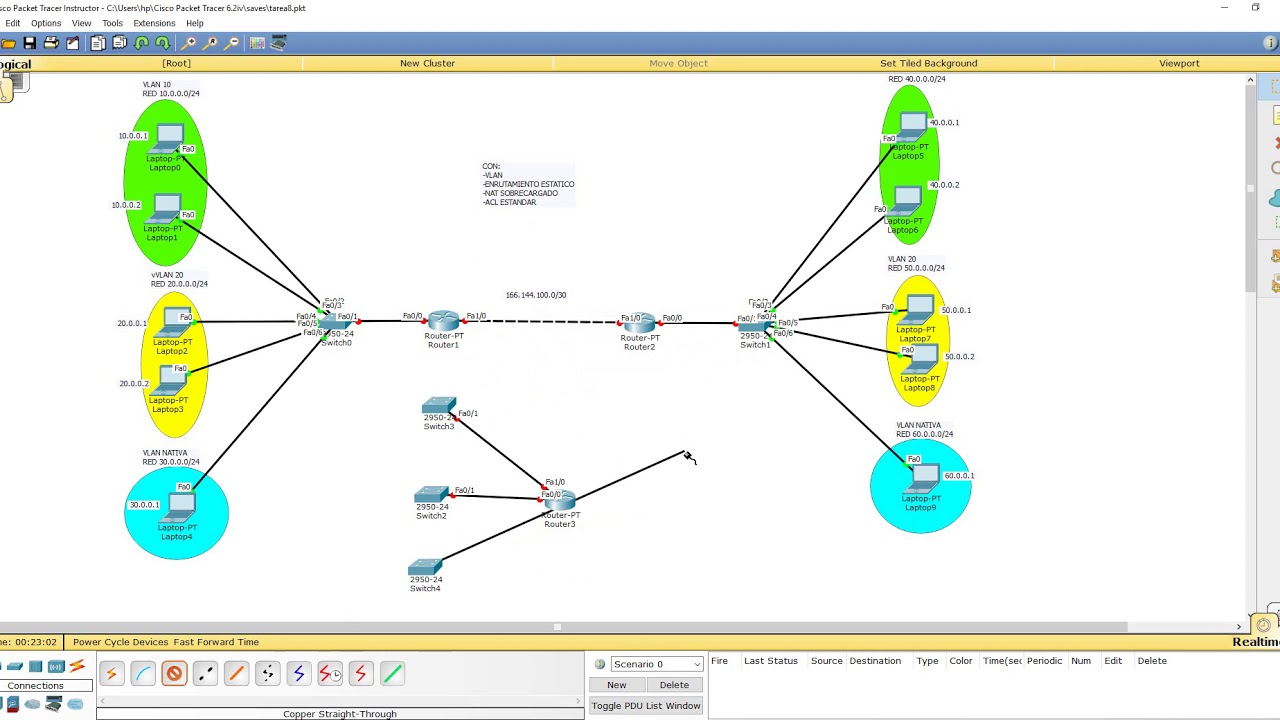This screenshot has height=720, width=1280.
Task: Click the Router1 device on canvas
Action: [x=443, y=322]
